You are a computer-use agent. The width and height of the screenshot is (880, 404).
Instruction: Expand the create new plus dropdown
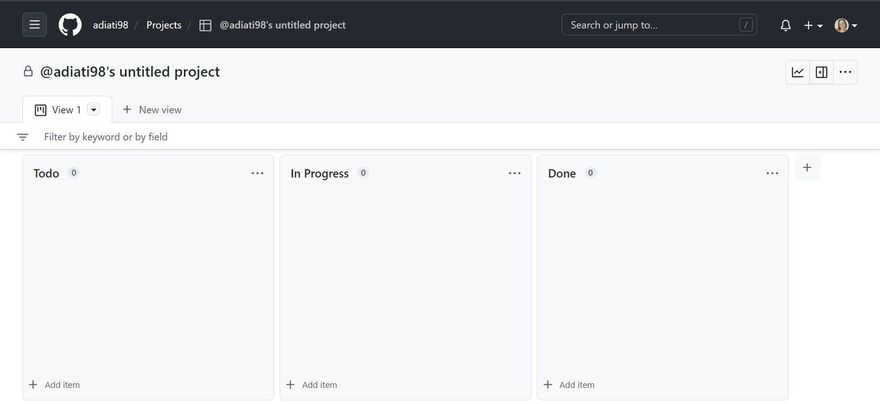(x=813, y=25)
